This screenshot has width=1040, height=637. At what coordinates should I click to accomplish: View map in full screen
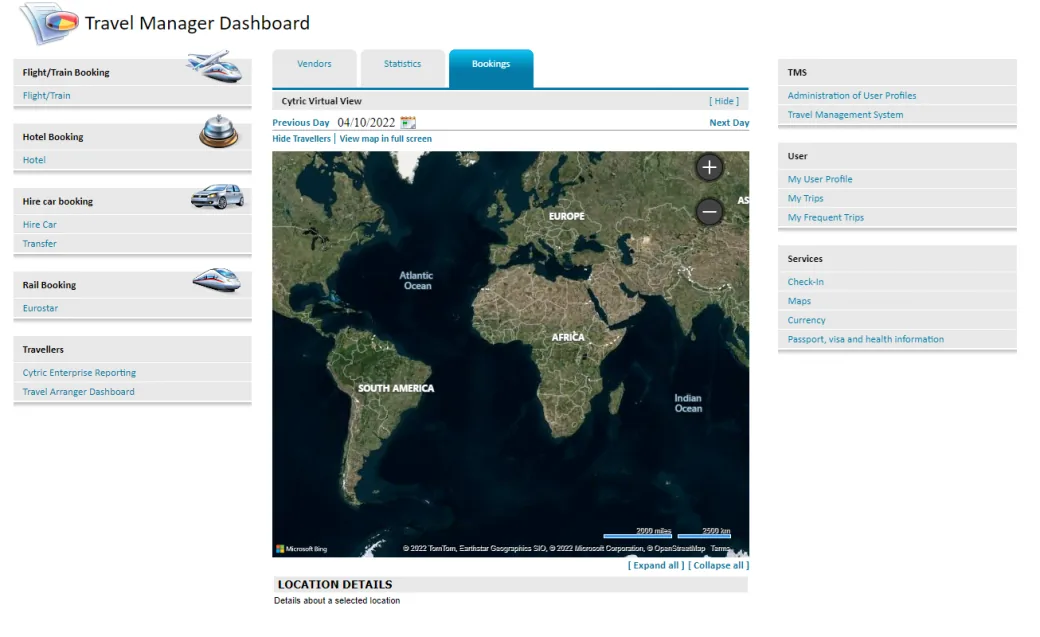385,139
